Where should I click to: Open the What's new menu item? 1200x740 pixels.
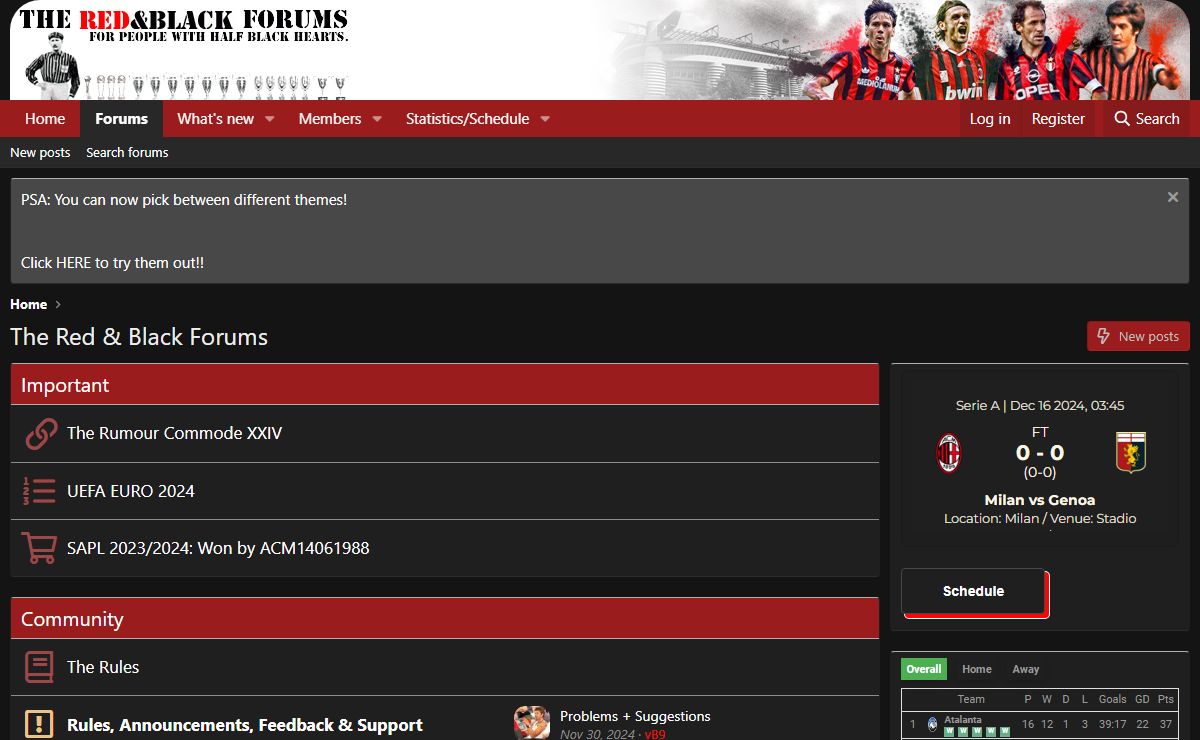click(x=216, y=119)
